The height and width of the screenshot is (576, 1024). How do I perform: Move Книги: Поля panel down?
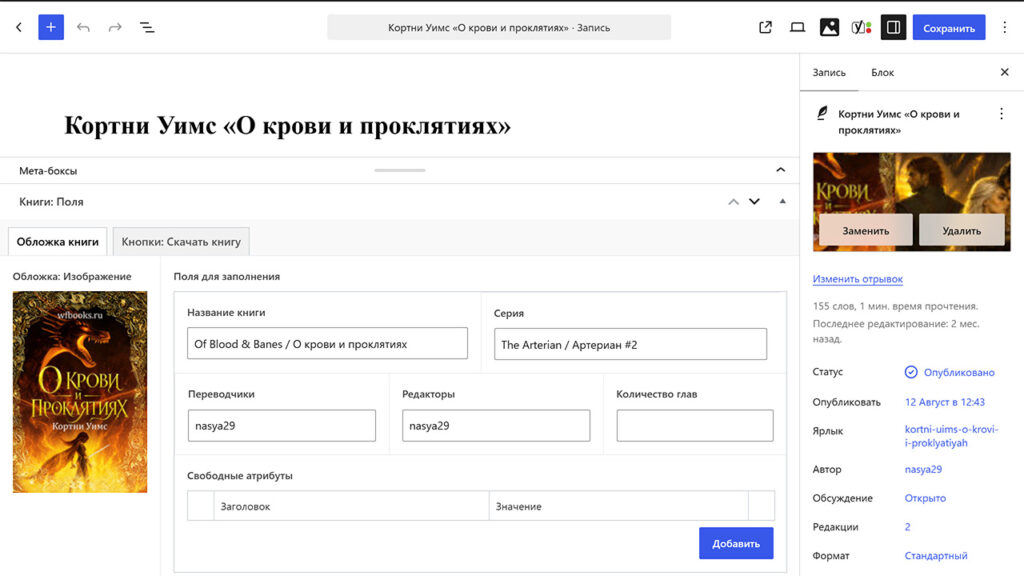pyautogui.click(x=754, y=202)
